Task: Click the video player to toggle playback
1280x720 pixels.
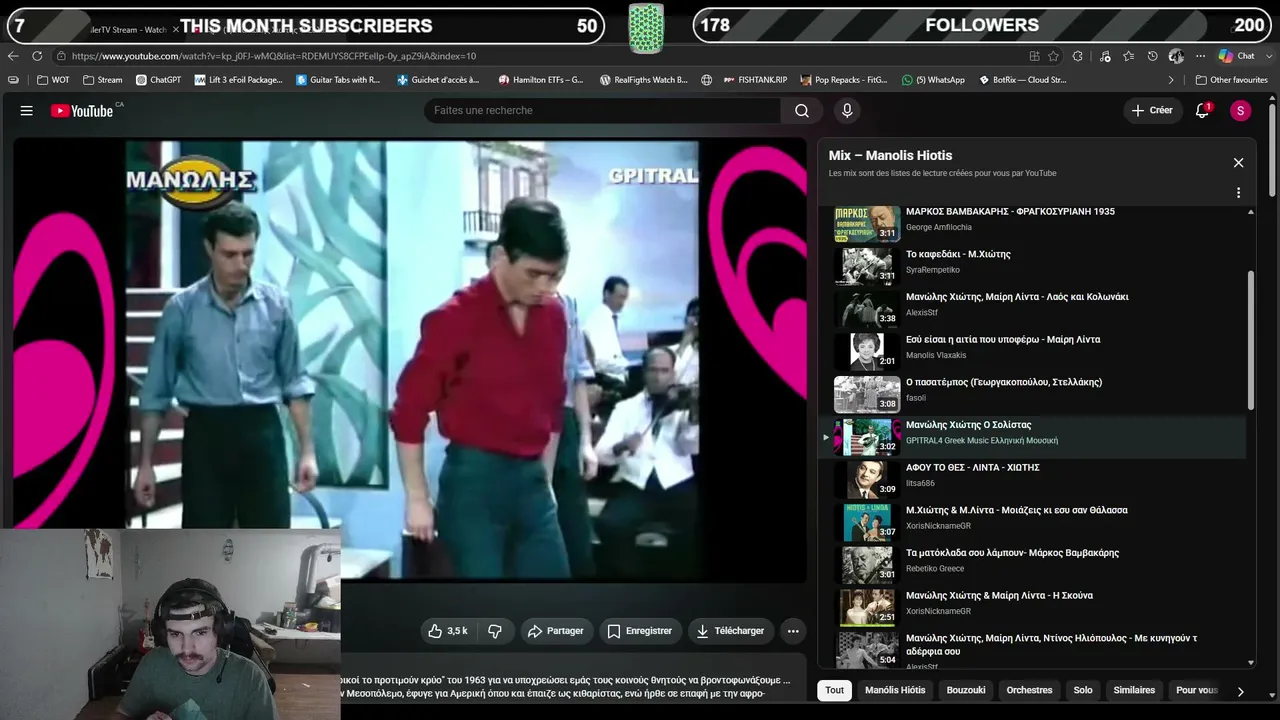Action: [410, 360]
